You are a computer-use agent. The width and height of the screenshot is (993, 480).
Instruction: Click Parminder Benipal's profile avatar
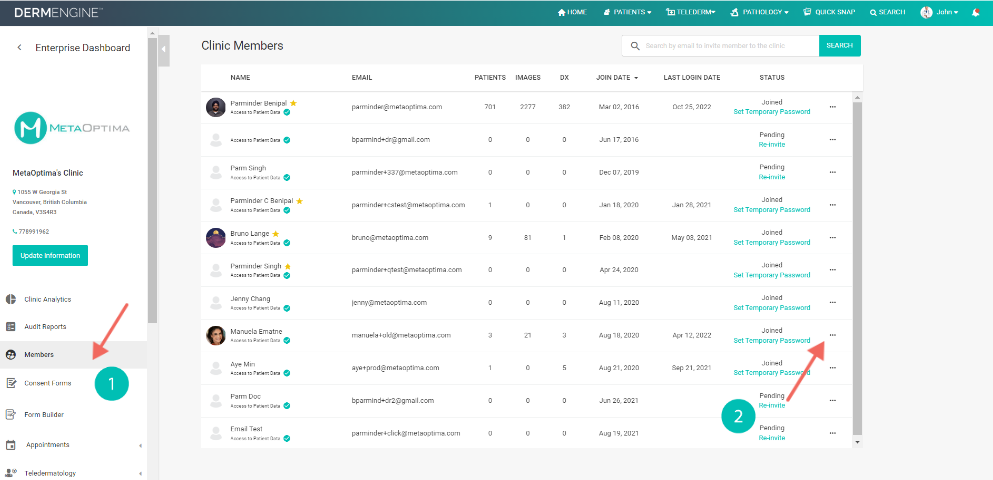(x=215, y=107)
